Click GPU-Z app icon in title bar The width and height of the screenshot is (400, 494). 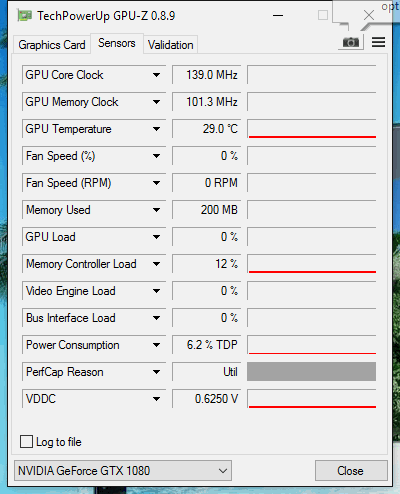tap(24, 16)
